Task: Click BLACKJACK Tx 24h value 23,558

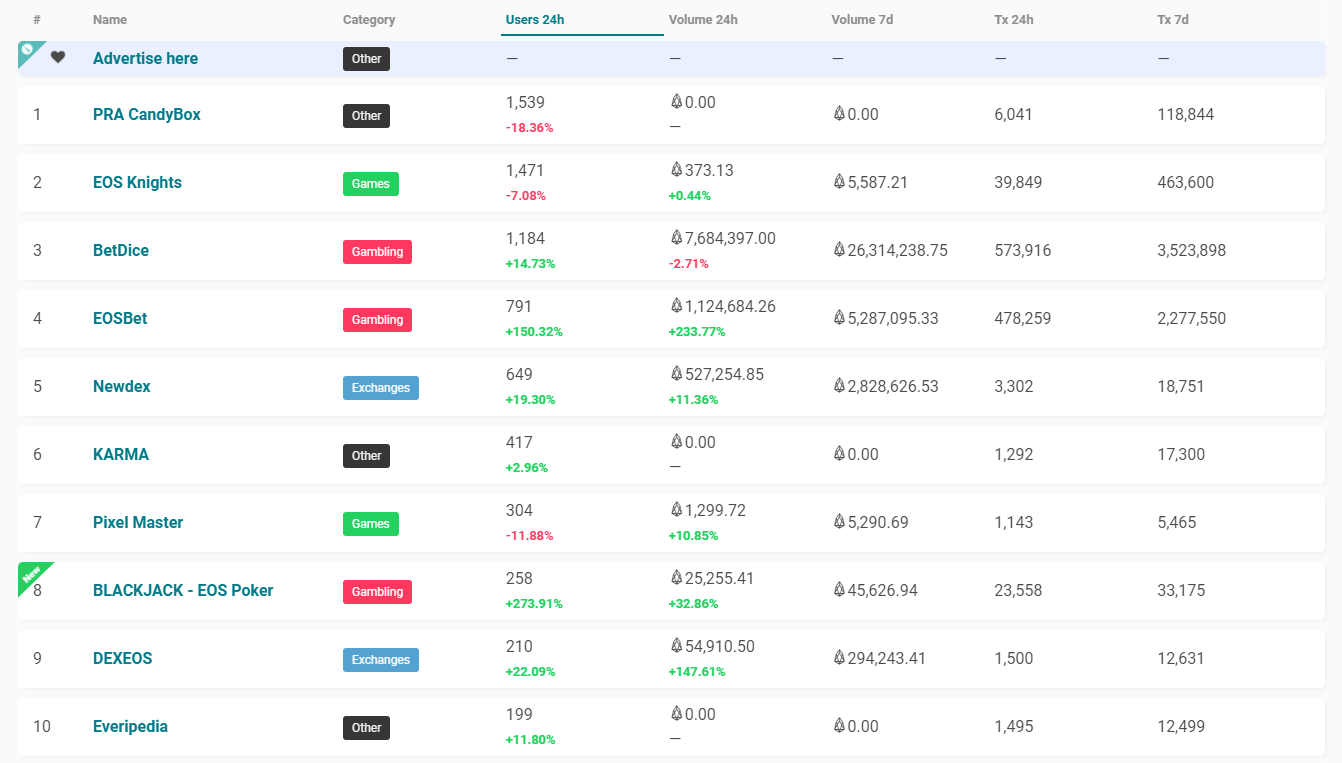Action: (x=1018, y=590)
